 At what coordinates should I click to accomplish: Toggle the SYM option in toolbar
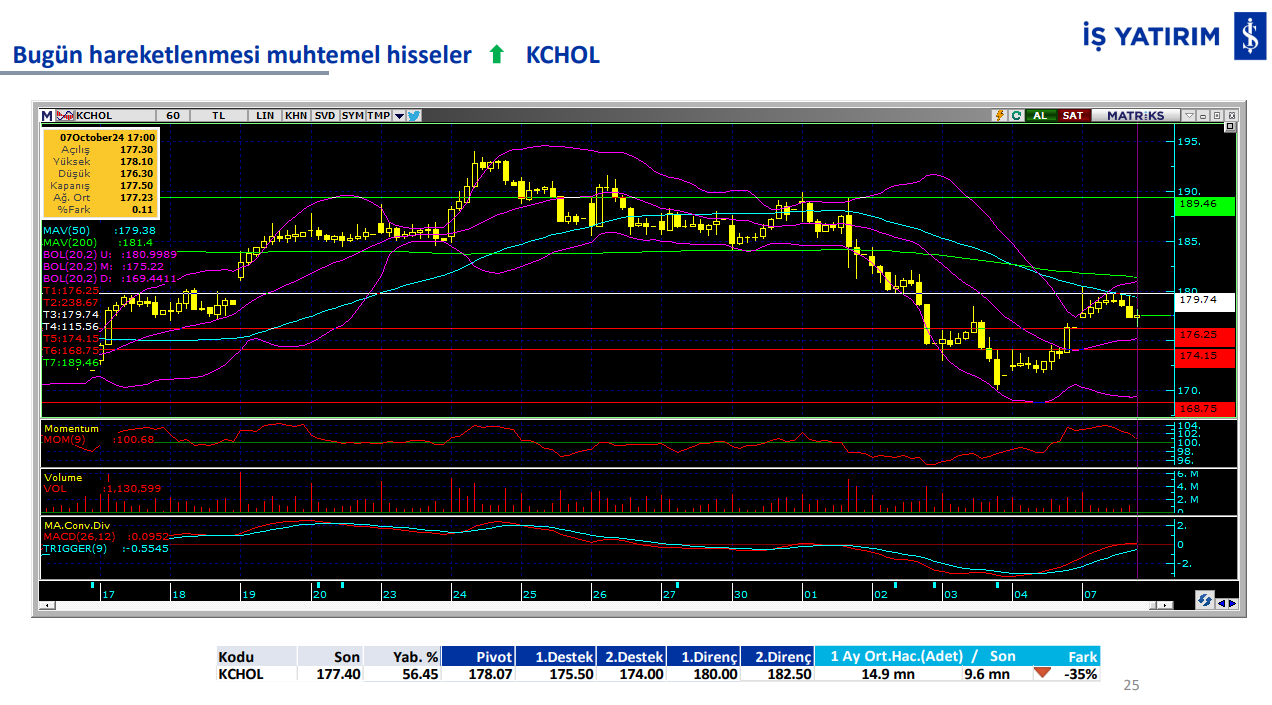352,116
